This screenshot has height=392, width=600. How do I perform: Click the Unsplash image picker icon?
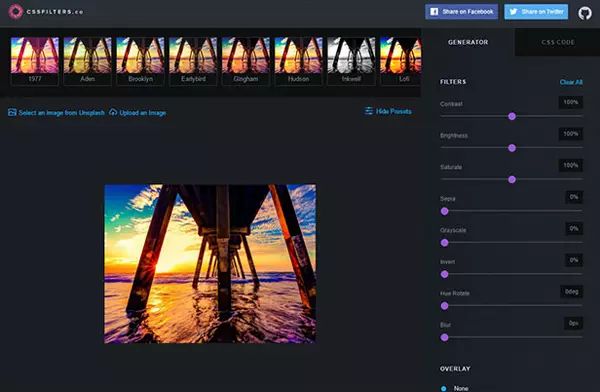[12, 112]
